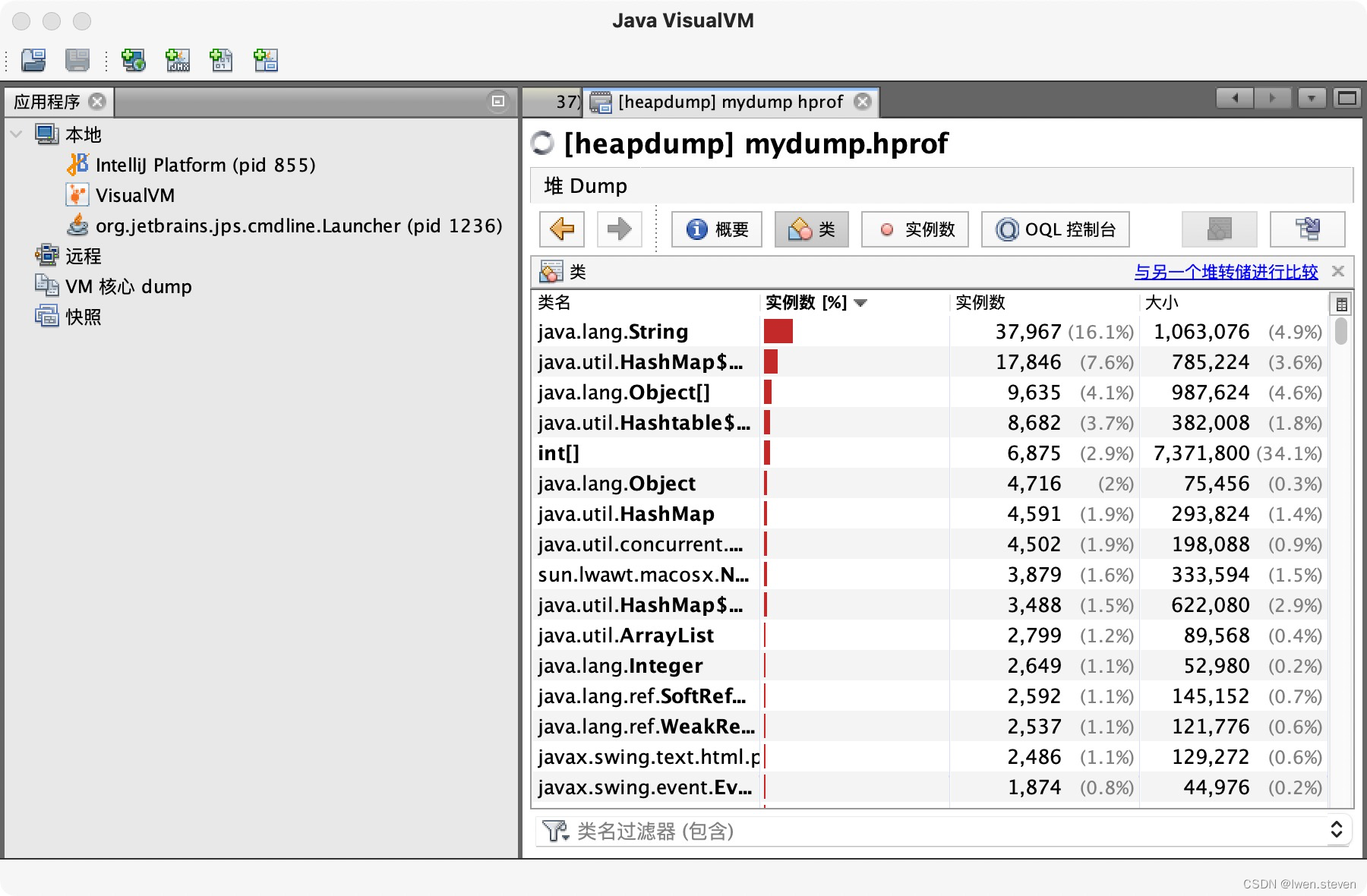The width and height of the screenshot is (1367, 896).
Task: Click the red instance bar for java.lang.String
Action: pyautogui.click(x=778, y=331)
